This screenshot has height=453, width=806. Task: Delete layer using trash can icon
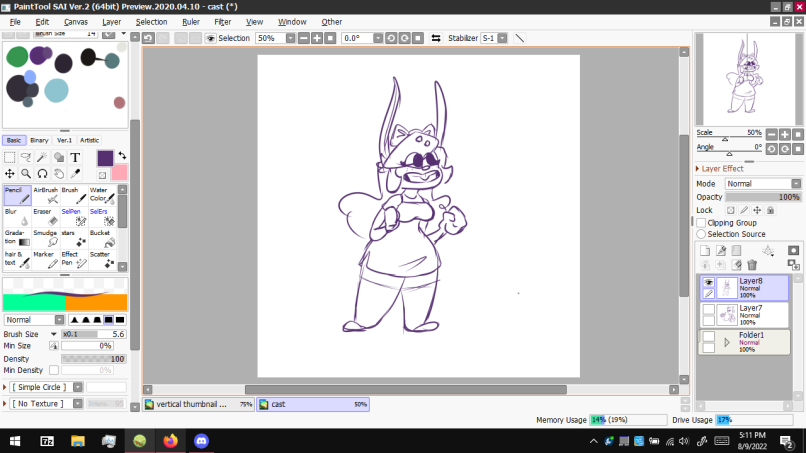point(752,265)
